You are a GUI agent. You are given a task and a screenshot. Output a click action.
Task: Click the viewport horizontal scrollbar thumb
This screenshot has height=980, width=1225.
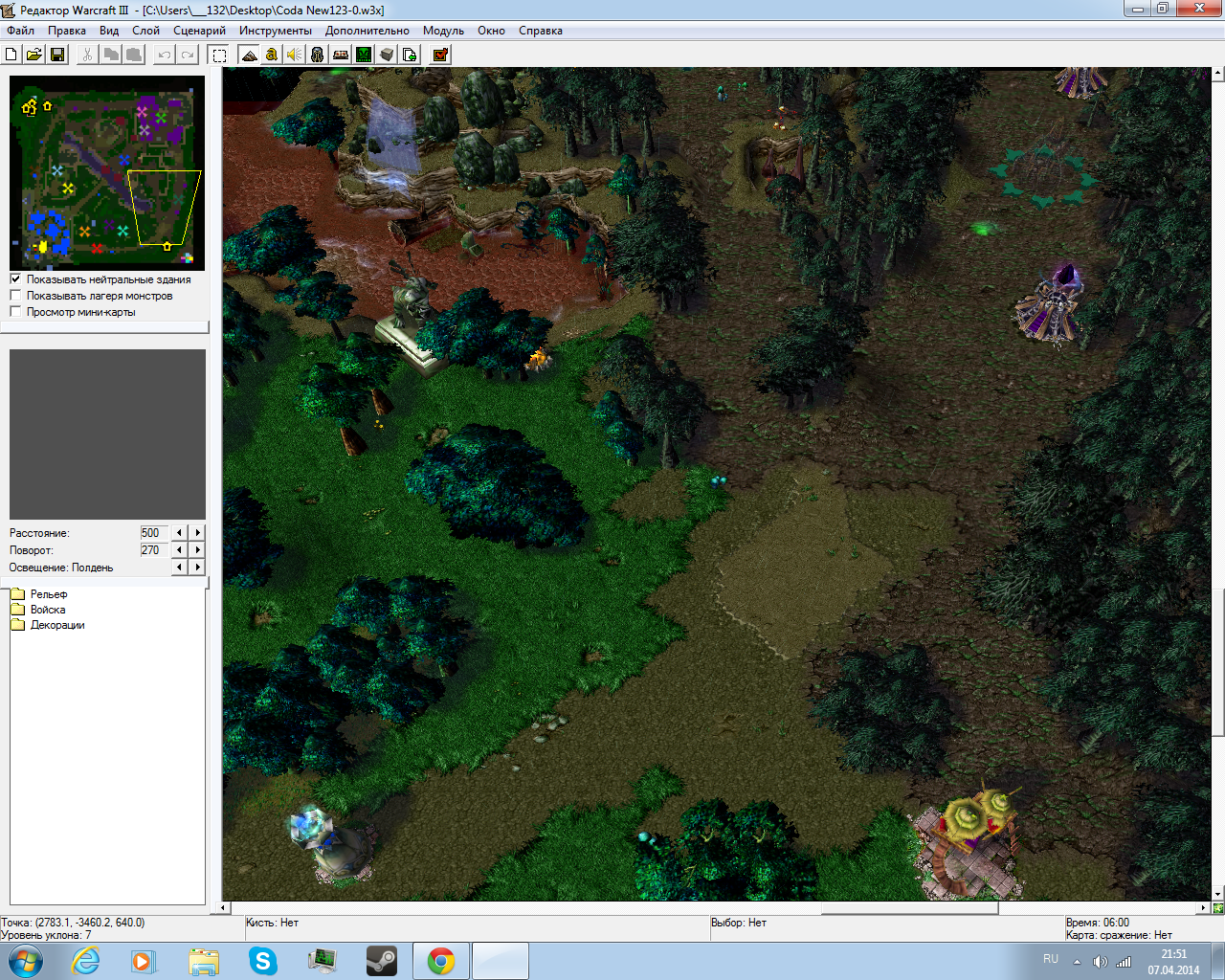909,907
